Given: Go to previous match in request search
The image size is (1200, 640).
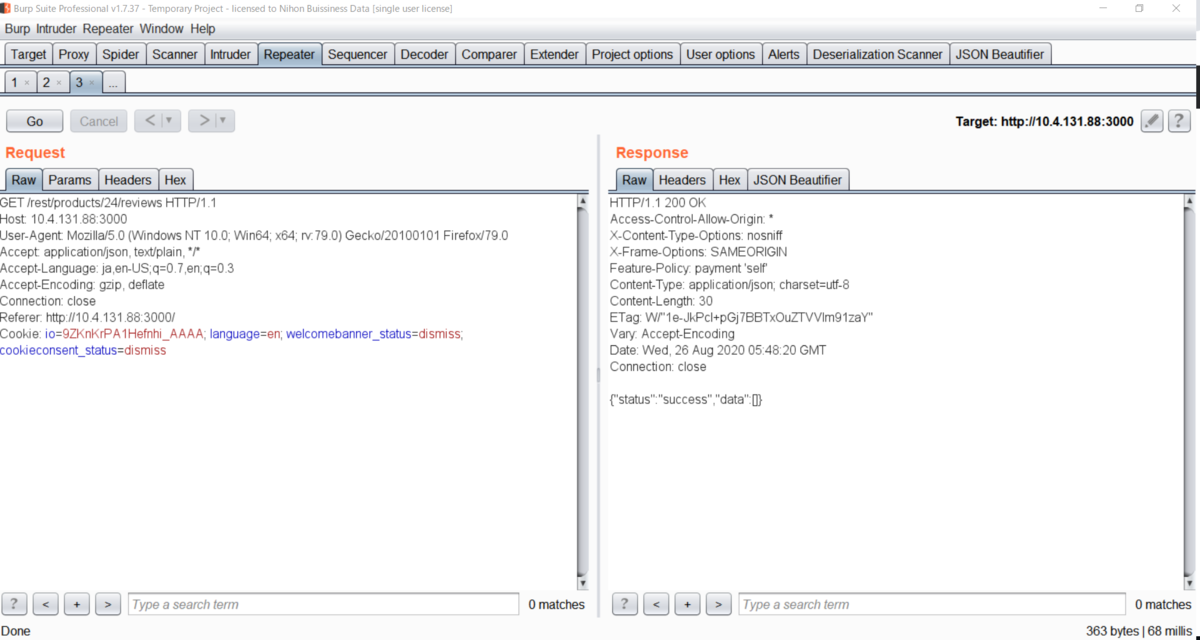Looking at the screenshot, I should click(x=46, y=604).
